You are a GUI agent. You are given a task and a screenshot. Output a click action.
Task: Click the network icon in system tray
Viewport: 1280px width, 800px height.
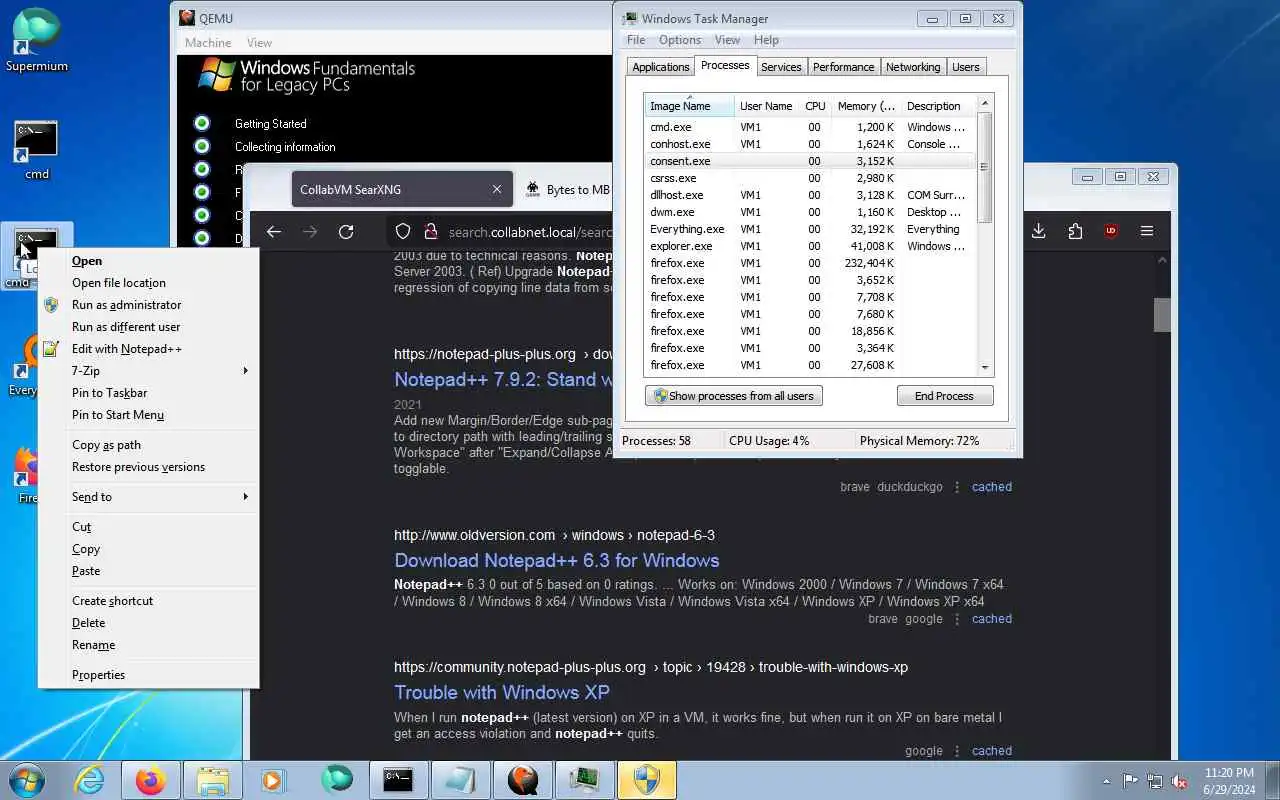coord(1155,781)
